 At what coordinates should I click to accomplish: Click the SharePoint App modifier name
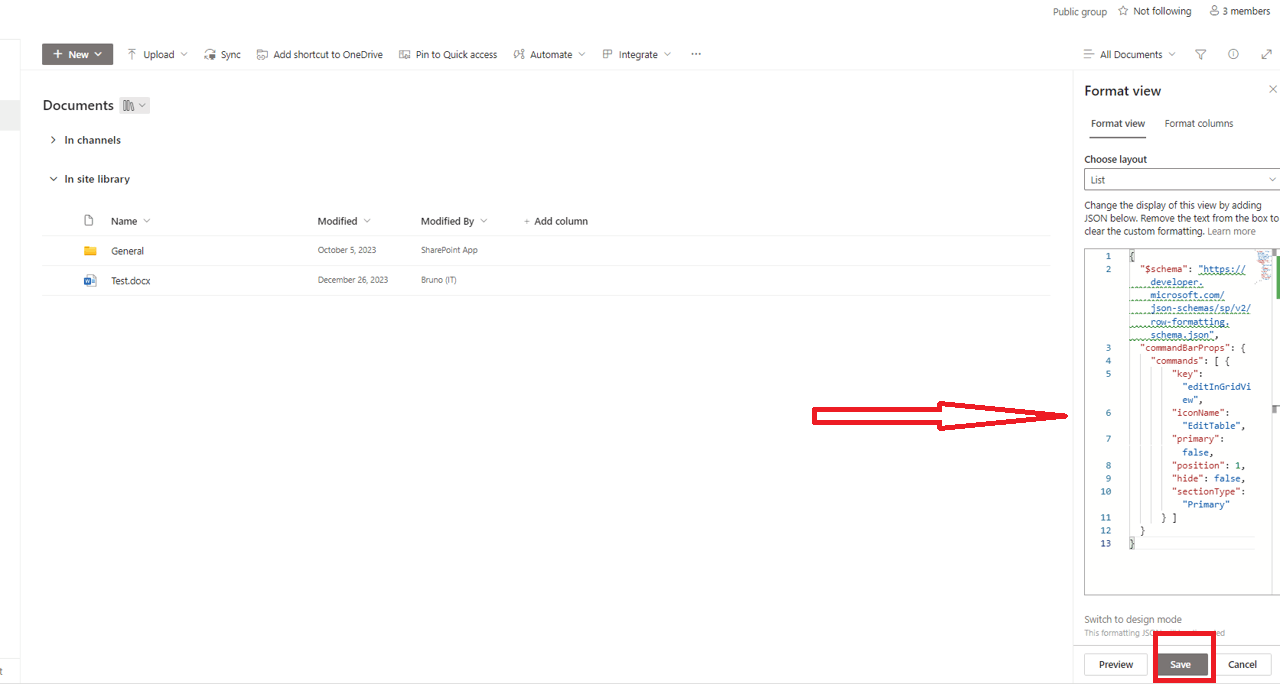pos(449,250)
